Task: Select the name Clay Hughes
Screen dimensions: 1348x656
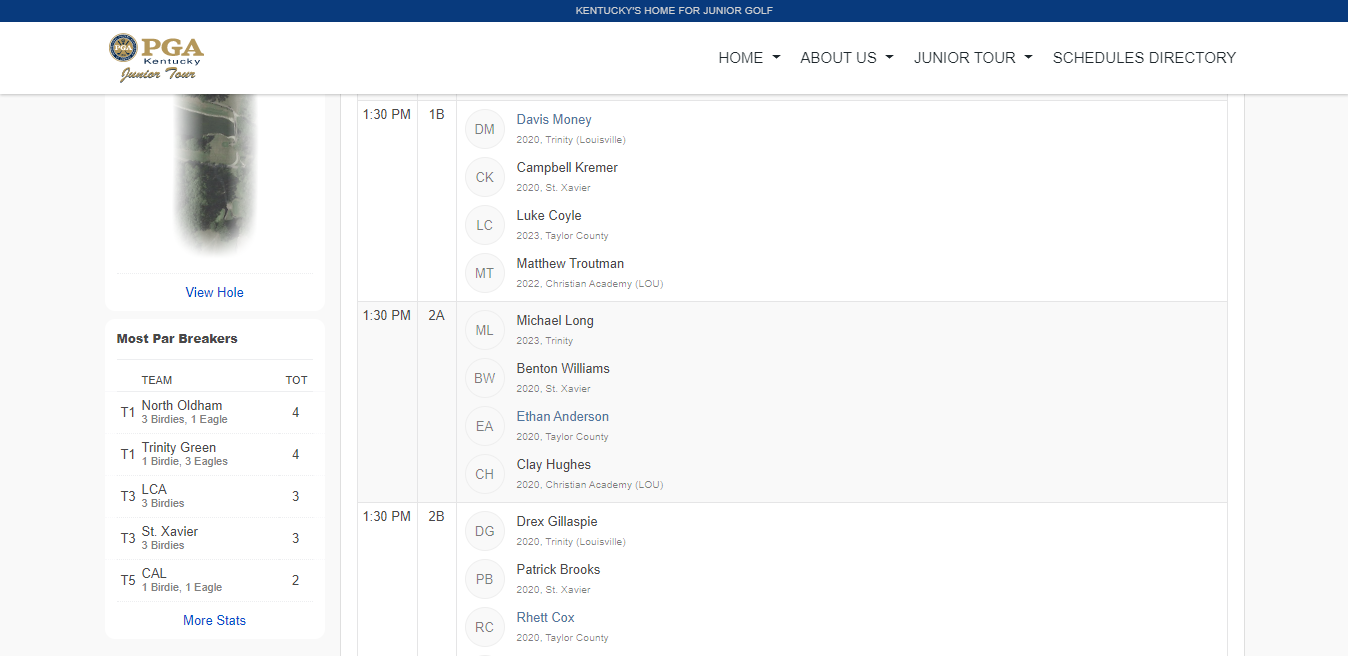Action: click(x=554, y=464)
